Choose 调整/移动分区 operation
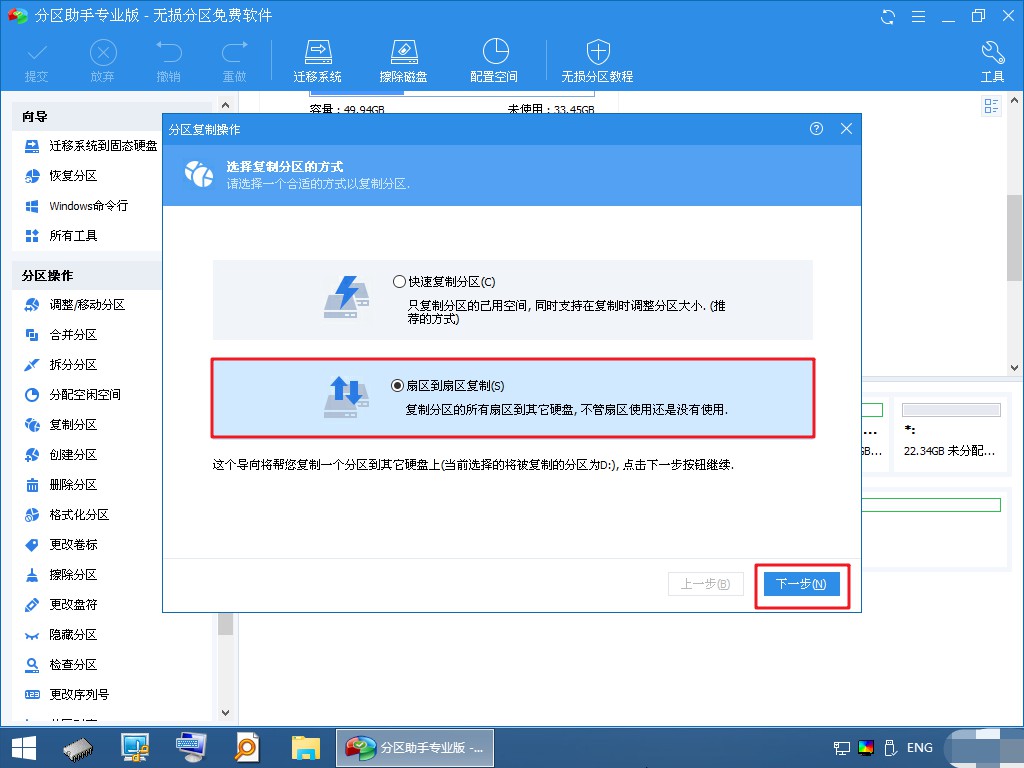Viewport: 1024px width, 768px height. point(74,305)
